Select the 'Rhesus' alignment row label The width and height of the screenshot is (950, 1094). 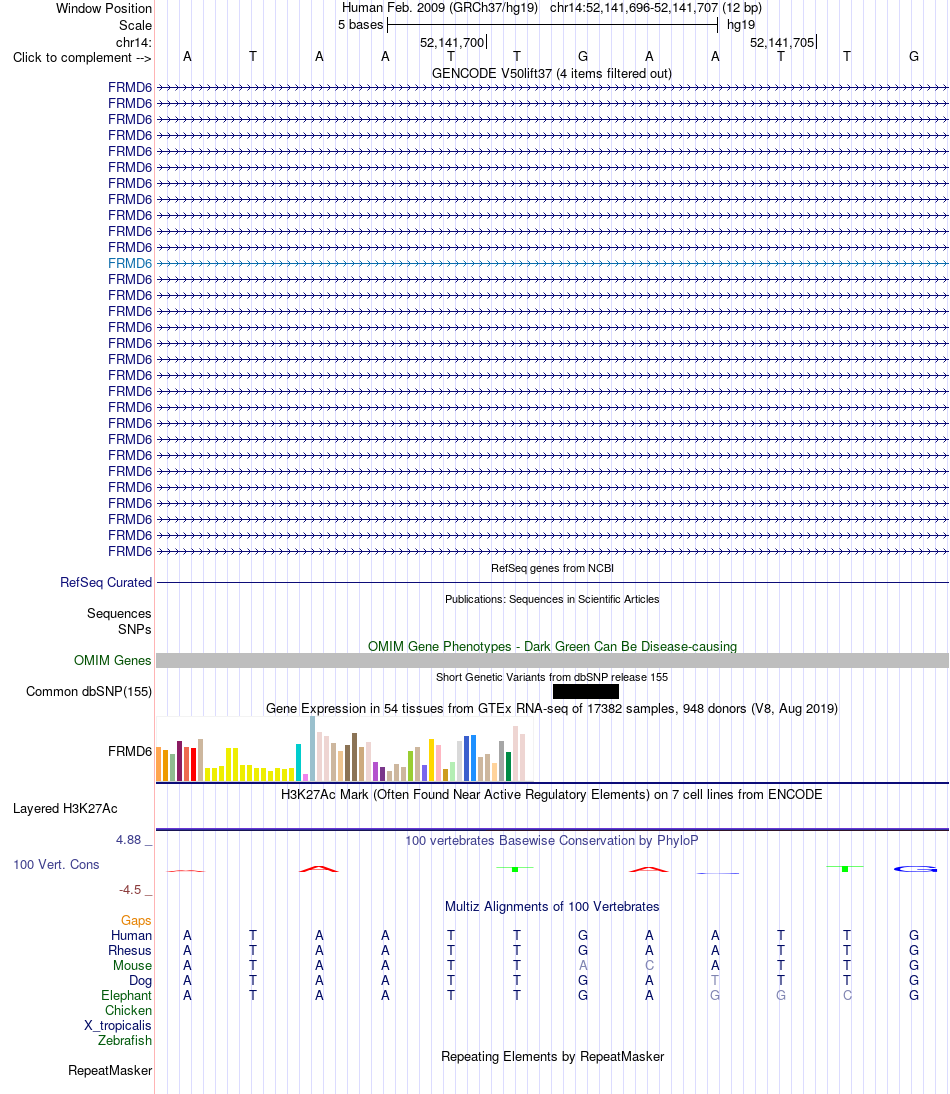(130, 951)
